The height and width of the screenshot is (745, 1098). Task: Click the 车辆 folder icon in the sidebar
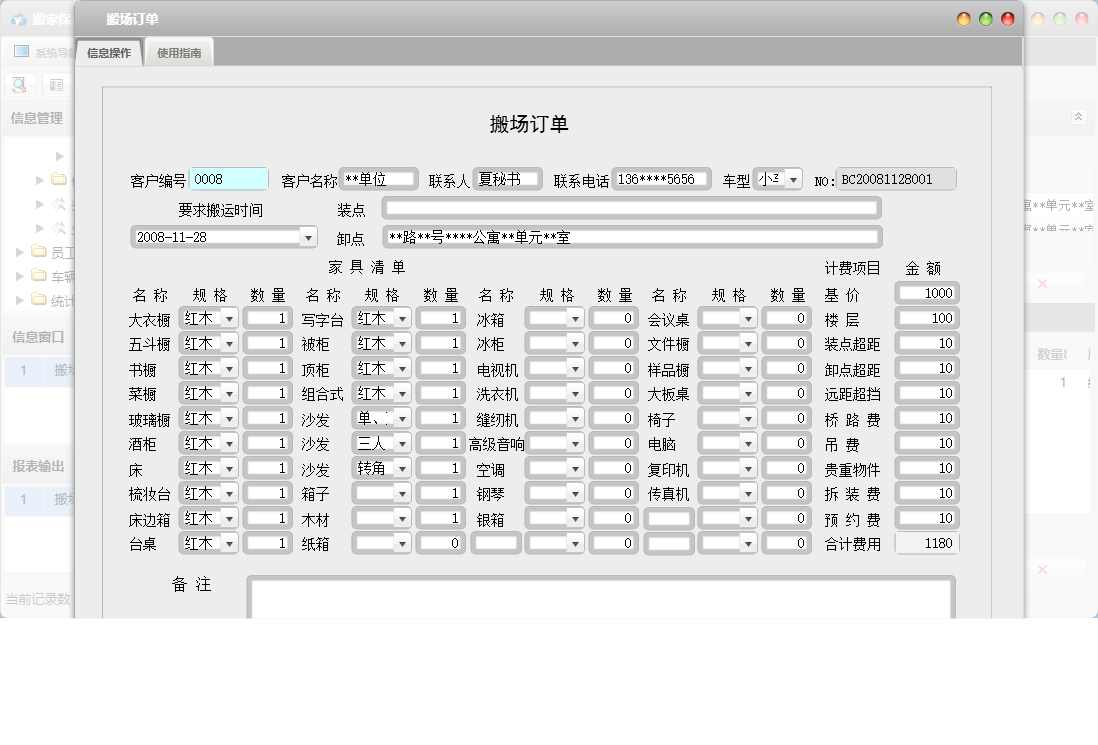(x=38, y=275)
